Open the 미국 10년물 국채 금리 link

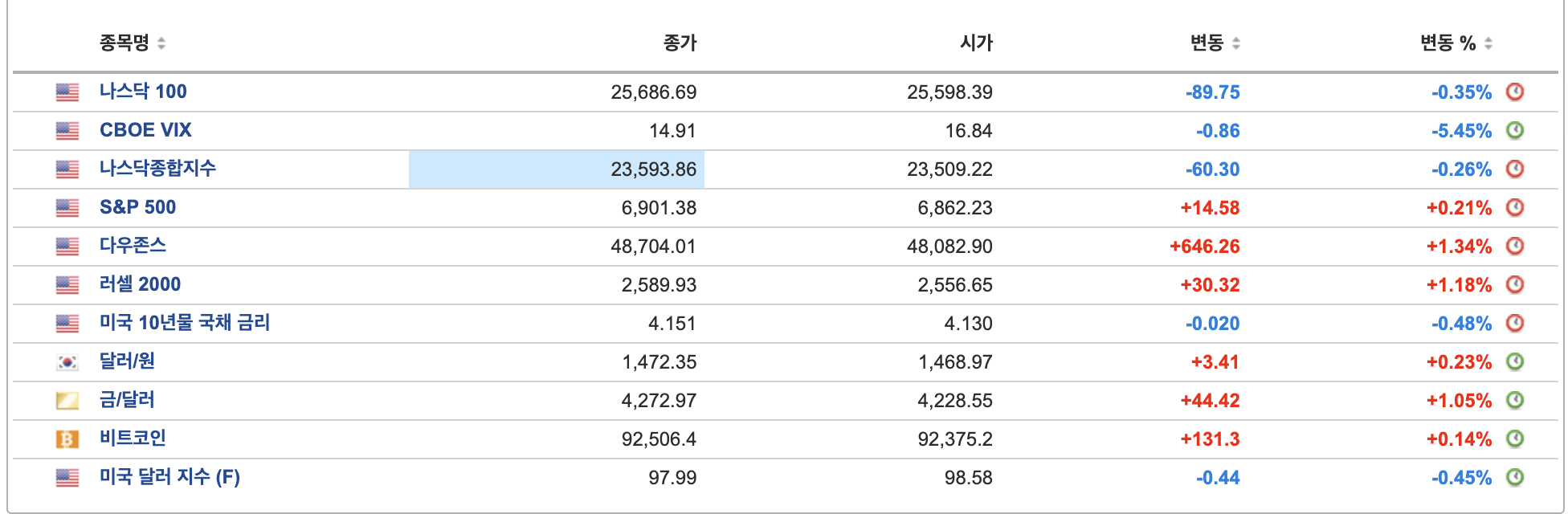pyautogui.click(x=185, y=323)
